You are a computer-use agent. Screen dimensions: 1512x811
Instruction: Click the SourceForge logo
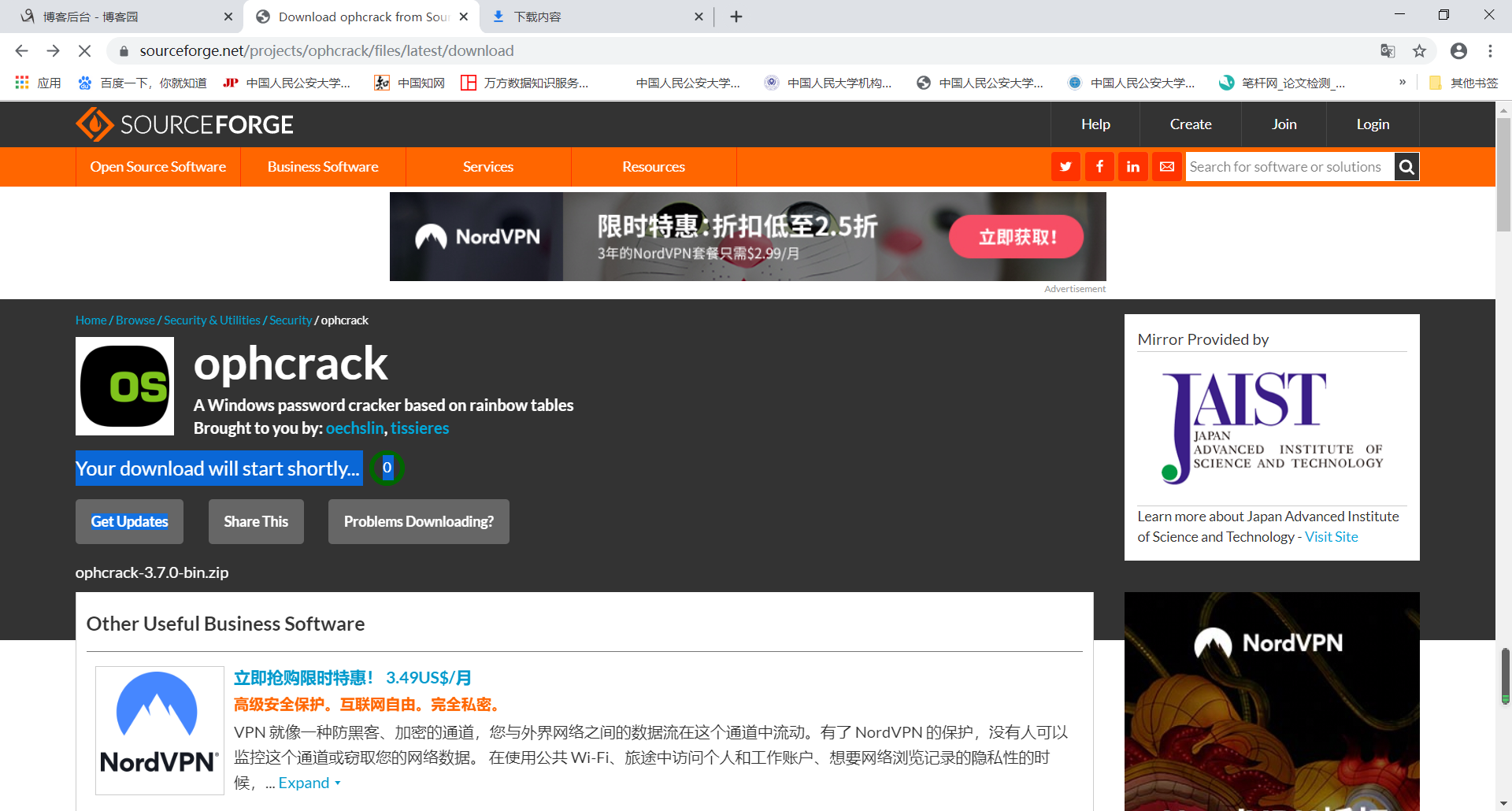coord(184,124)
